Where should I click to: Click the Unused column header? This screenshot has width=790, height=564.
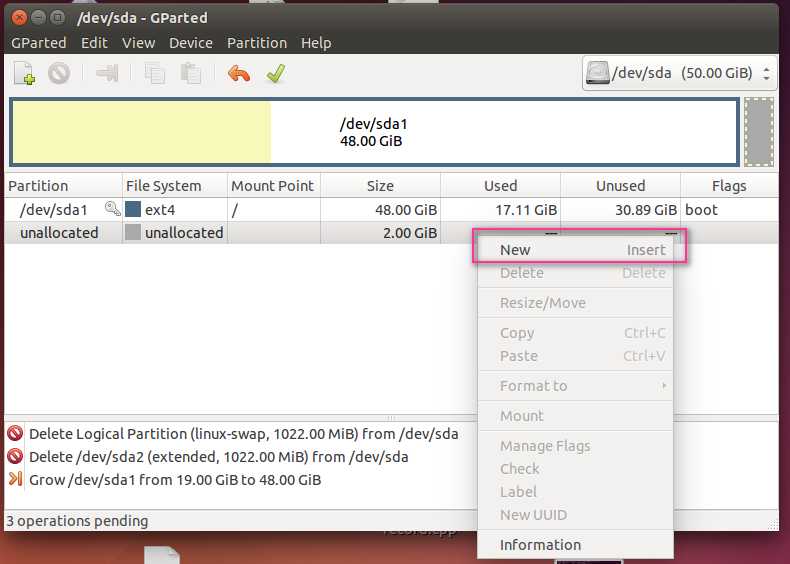point(620,186)
